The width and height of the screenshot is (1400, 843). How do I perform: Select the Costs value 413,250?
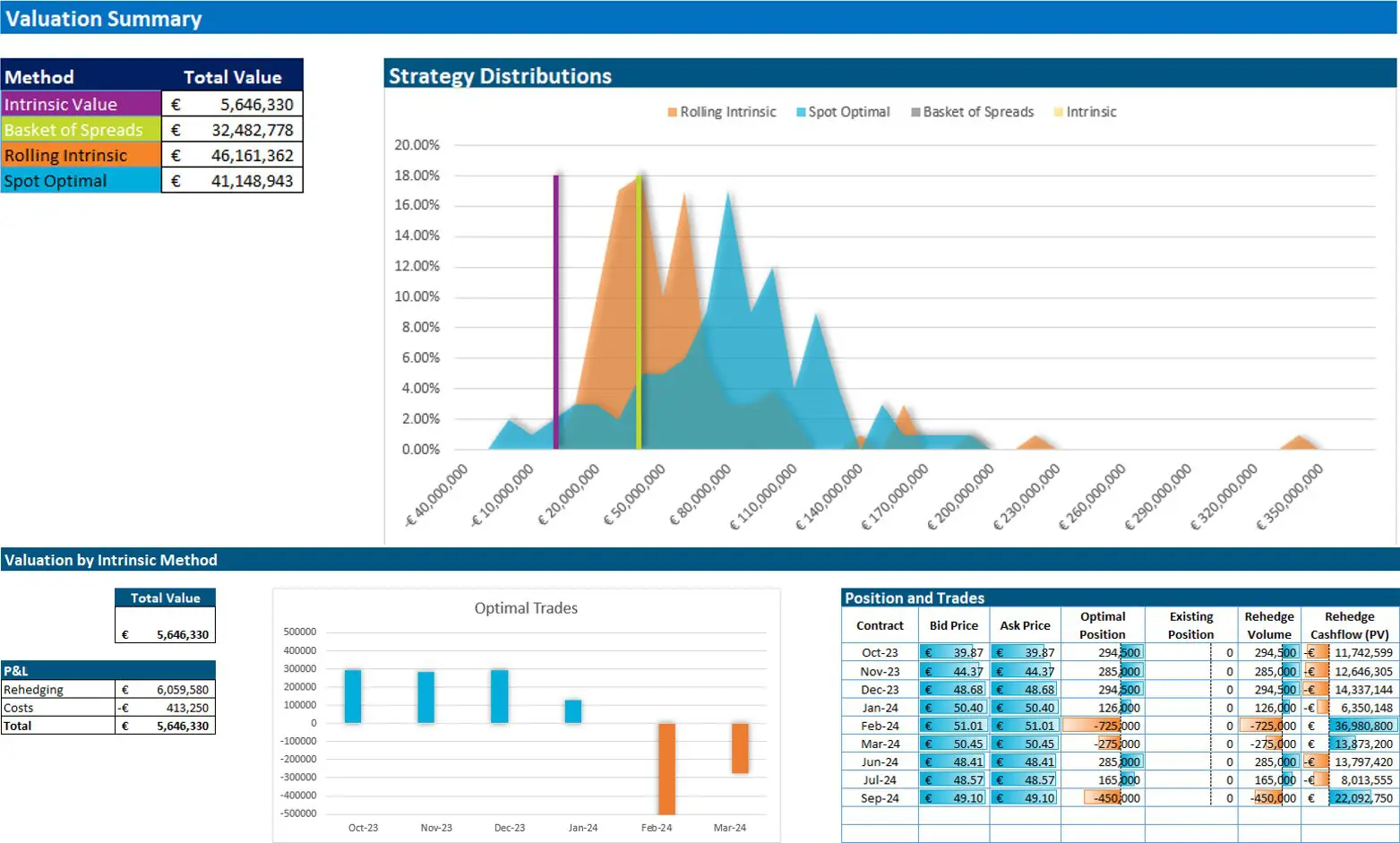(166, 708)
